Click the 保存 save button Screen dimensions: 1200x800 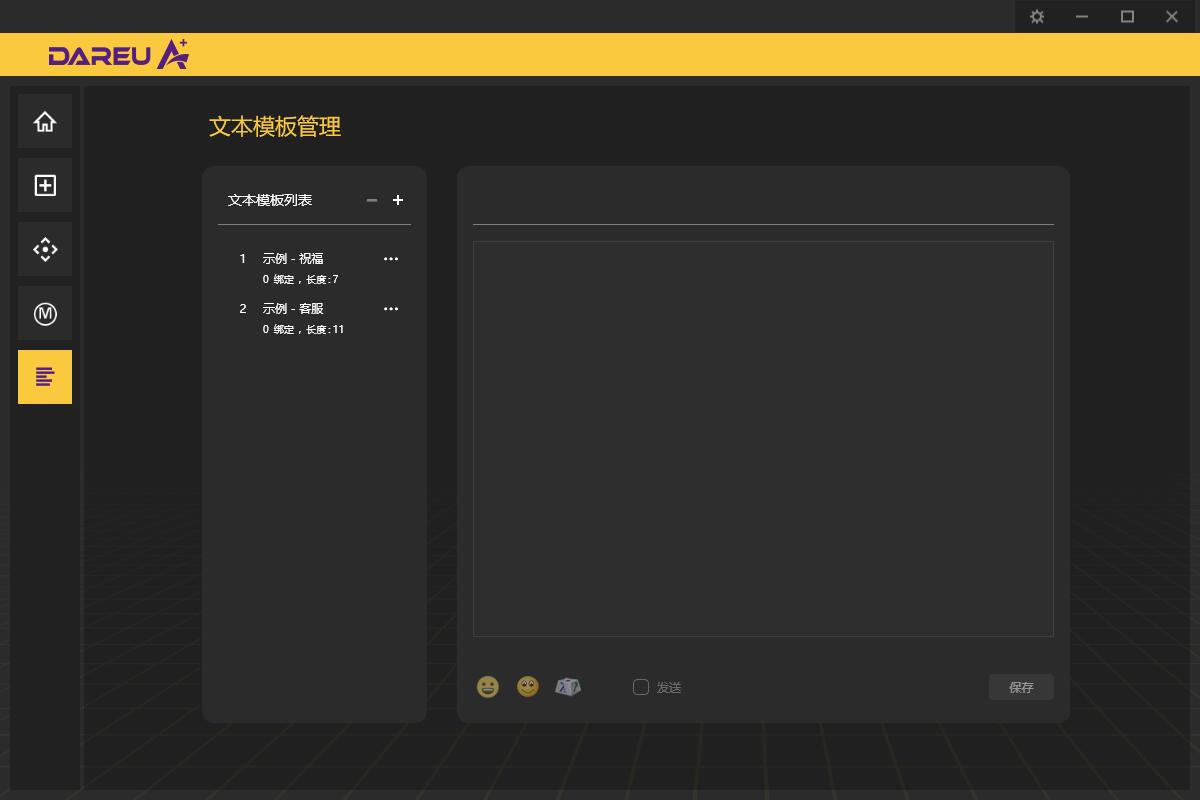1021,687
